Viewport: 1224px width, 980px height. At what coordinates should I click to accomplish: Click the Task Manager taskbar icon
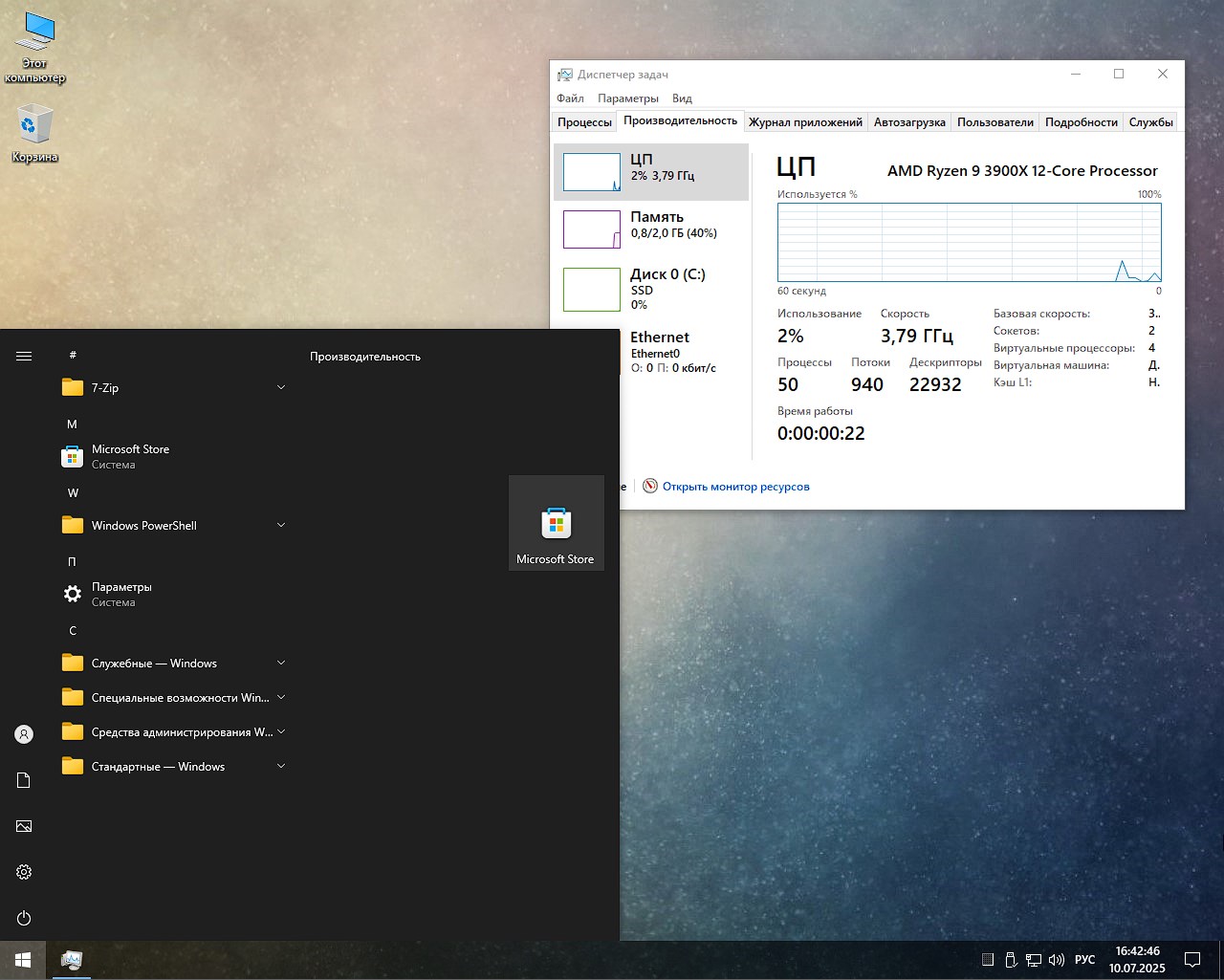[x=71, y=960]
